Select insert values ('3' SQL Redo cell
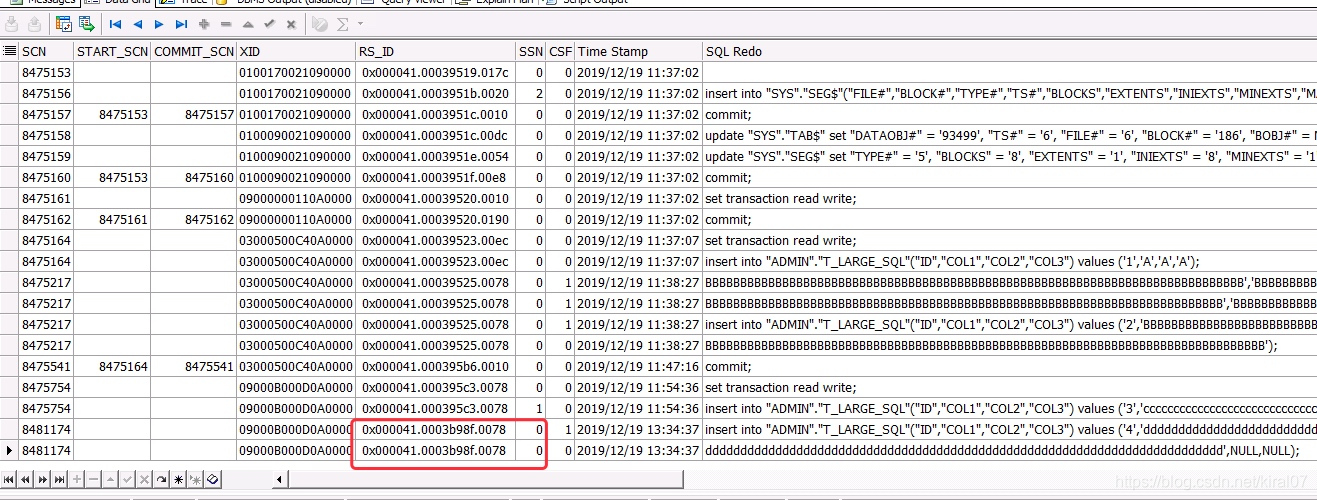Screen dimensions: 1317x500 pos(1009,408)
